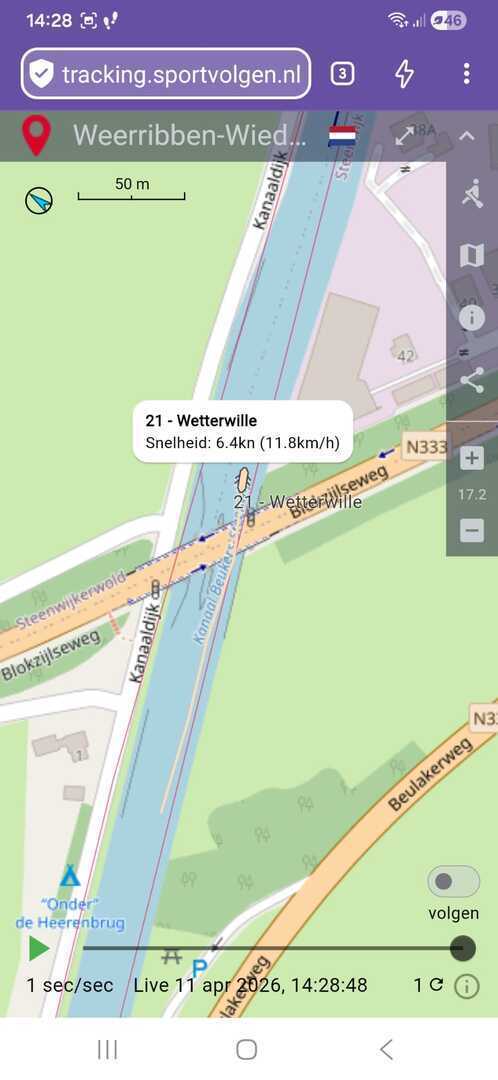Start playback with the green play button
498x1080 pixels.
pos(39,948)
